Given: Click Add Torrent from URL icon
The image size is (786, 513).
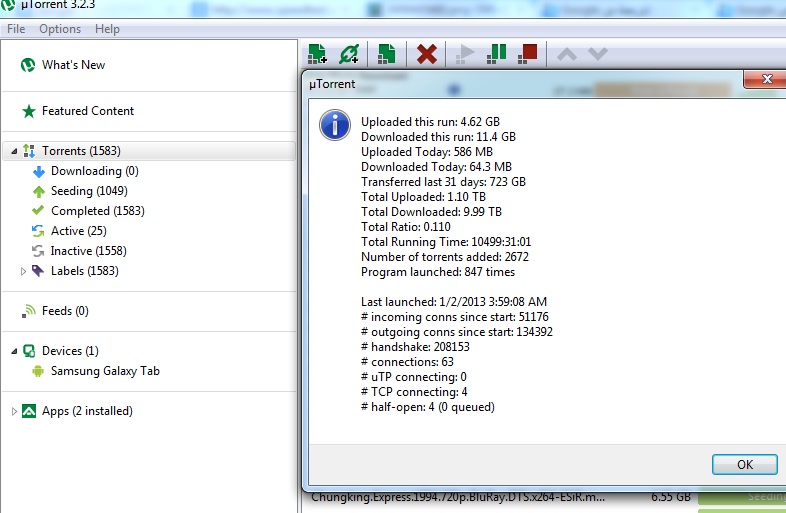Looking at the screenshot, I should point(349,54).
